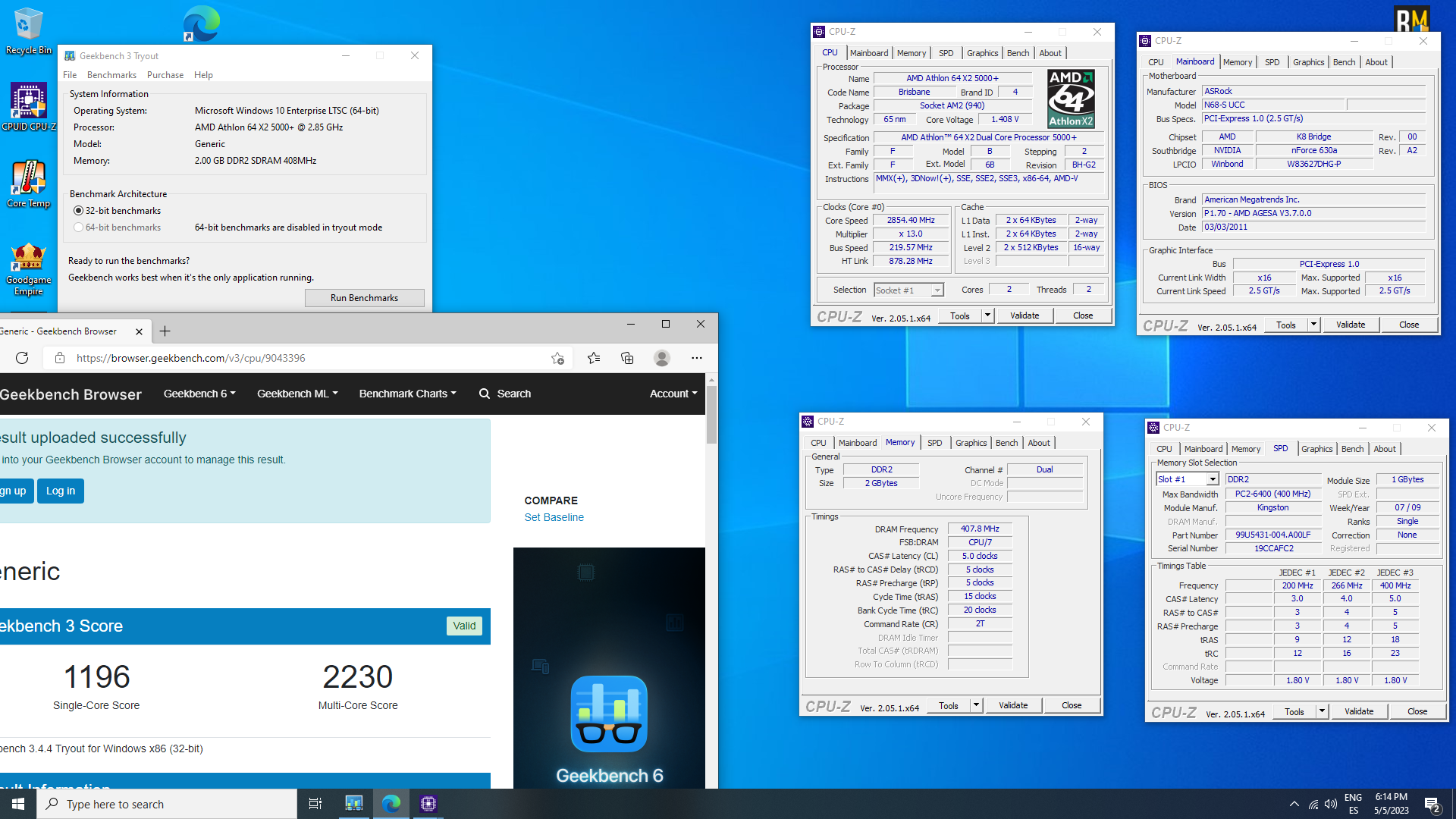Click Validate in the SPD window
Image resolution: width=1456 pixels, height=819 pixels.
(x=1359, y=711)
